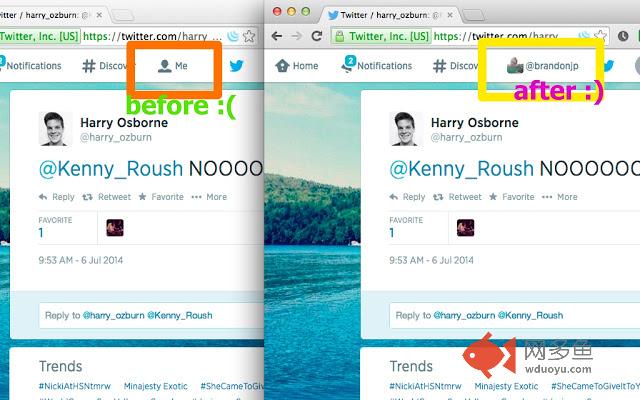Favorite the tweet in the right window
This screenshot has height=400, width=640.
point(512,197)
